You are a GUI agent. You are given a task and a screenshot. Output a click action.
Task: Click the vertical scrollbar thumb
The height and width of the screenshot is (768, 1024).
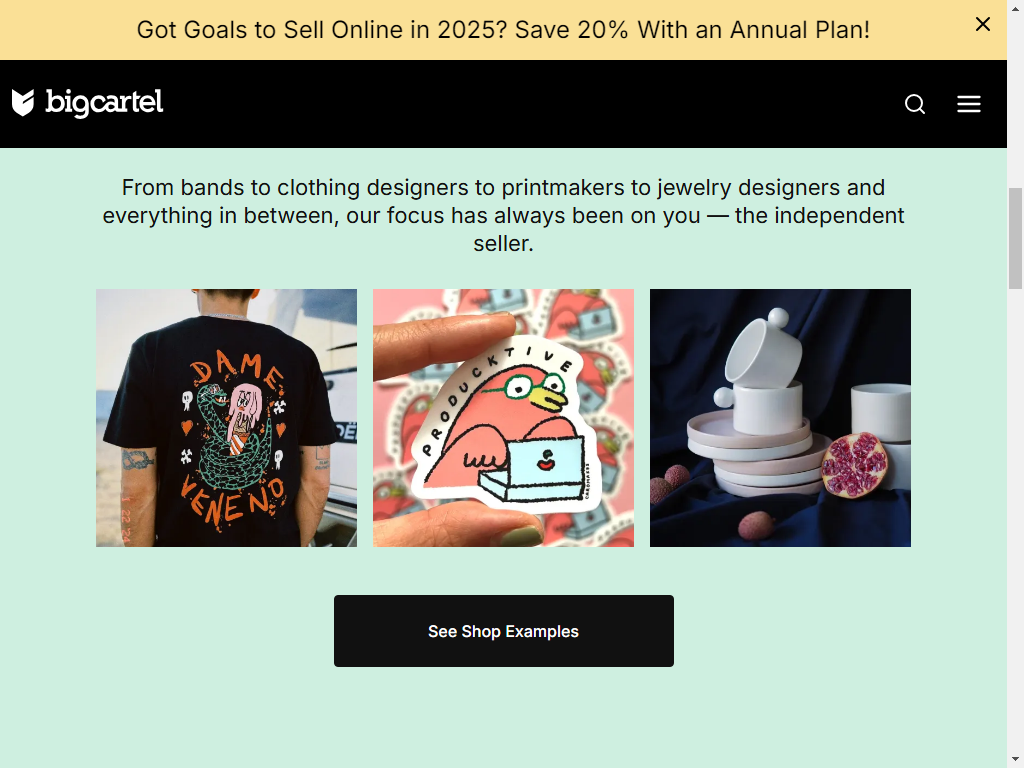tap(1016, 238)
